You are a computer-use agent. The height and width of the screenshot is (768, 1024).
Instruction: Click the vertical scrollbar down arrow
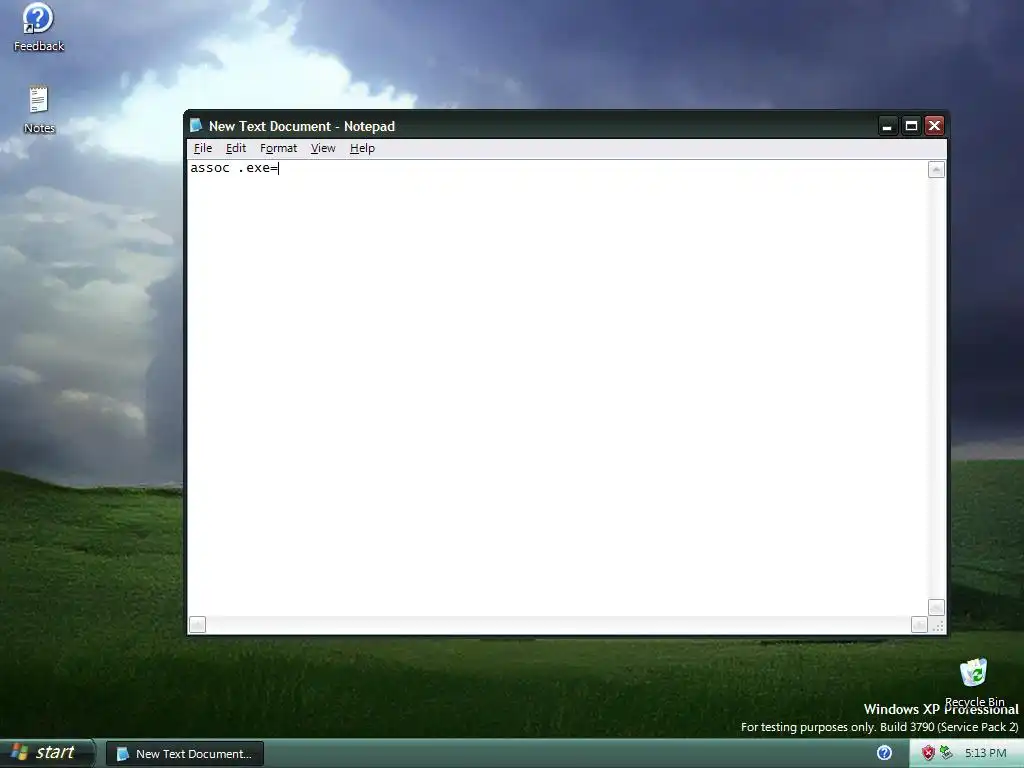click(936, 607)
